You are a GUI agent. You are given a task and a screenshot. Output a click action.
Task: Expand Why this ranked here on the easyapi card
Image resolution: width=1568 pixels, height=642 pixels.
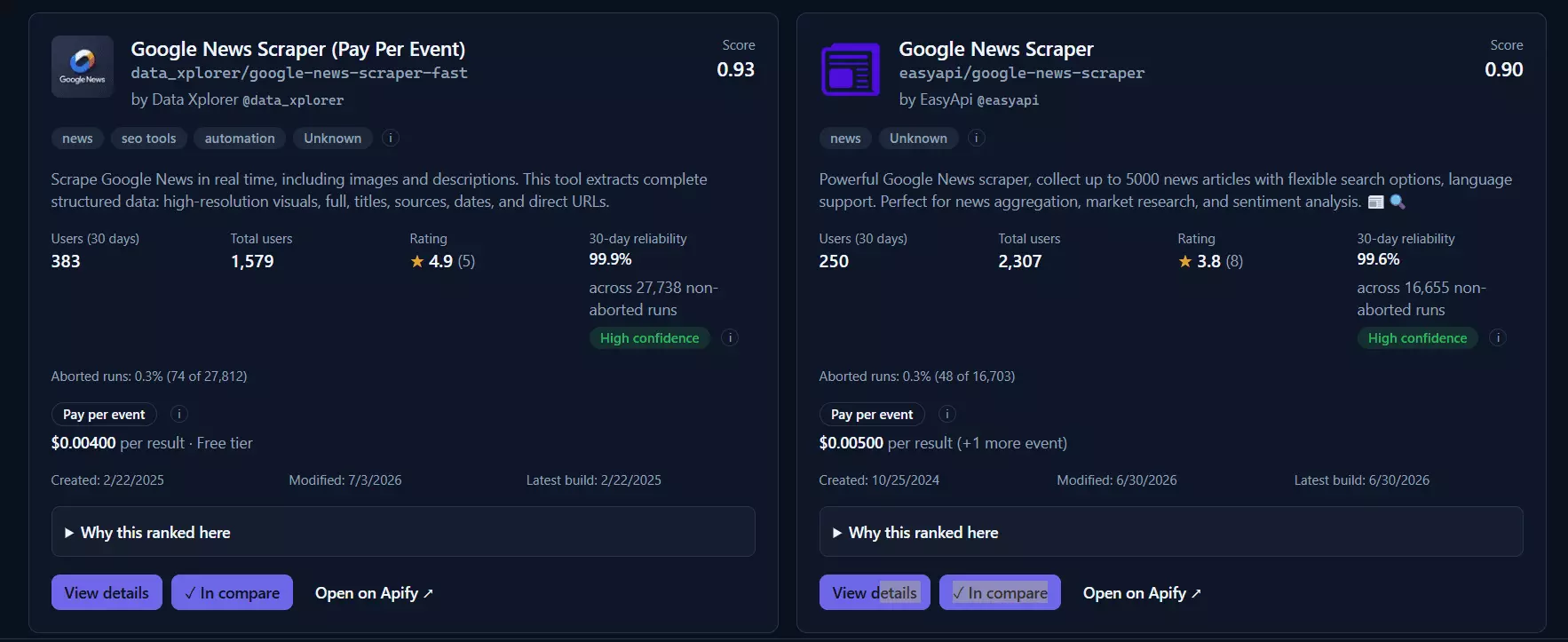tap(1171, 532)
